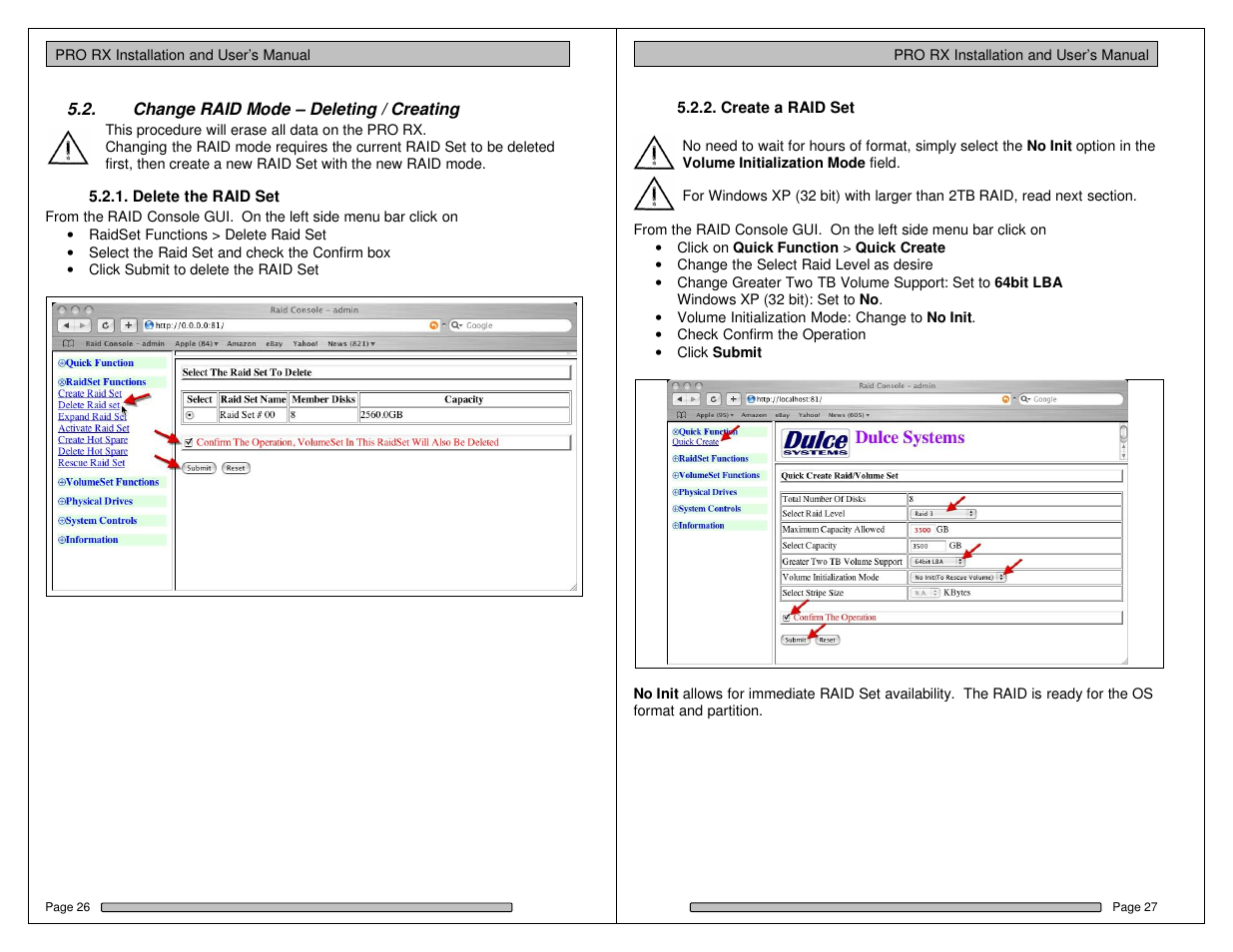The width and height of the screenshot is (1233, 952).
Task: Open the bookmarks book icon in the 0.0.0.0:81 browser
Action: point(68,343)
